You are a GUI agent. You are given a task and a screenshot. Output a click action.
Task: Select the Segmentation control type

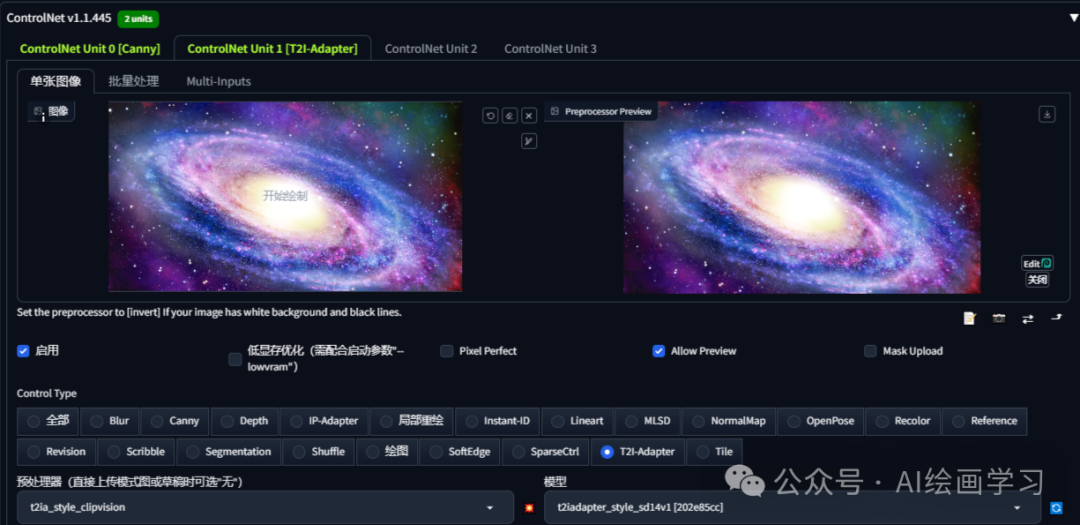pyautogui.click(x=229, y=452)
